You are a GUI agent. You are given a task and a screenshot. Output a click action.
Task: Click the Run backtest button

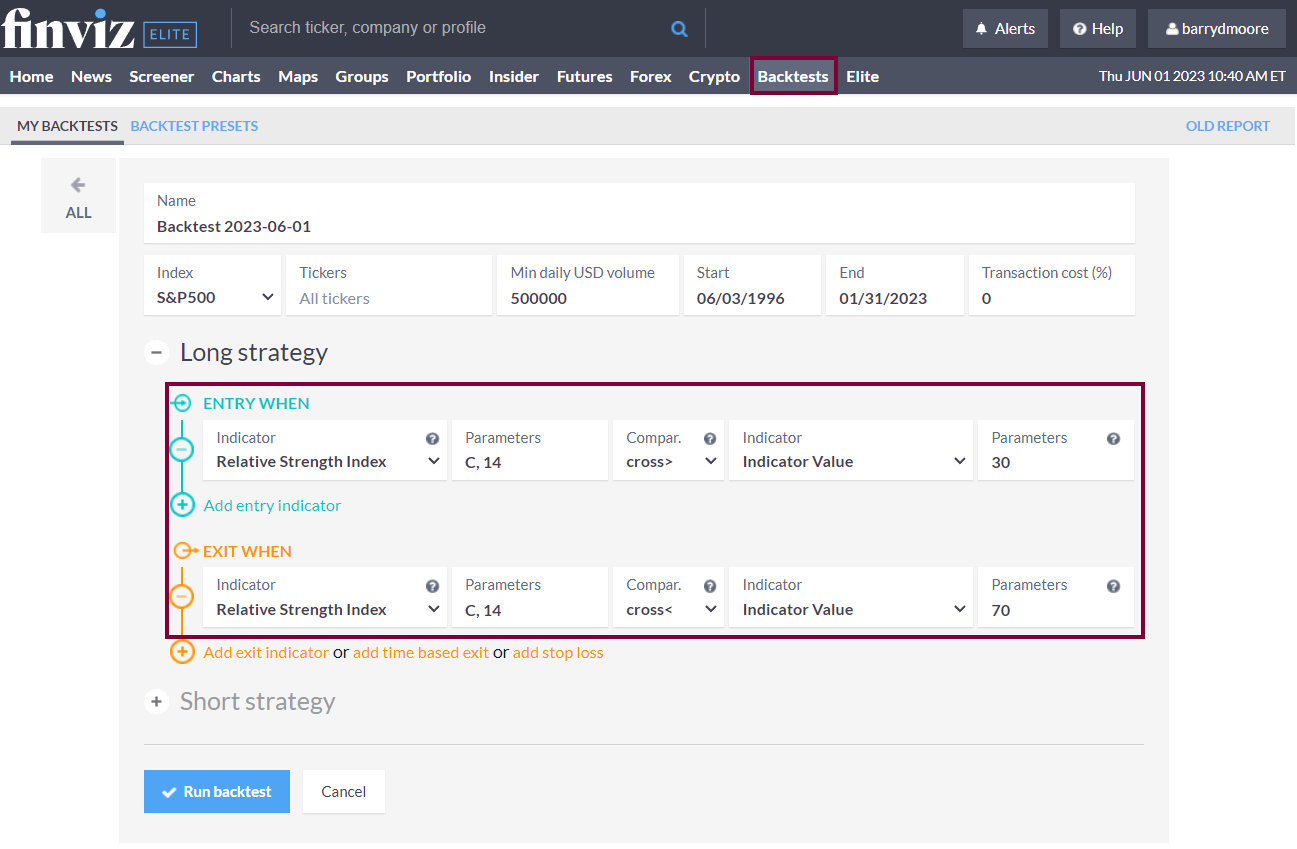click(216, 791)
